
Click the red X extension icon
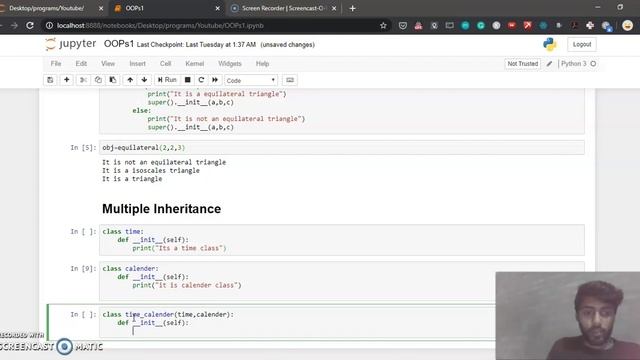click(528, 25)
